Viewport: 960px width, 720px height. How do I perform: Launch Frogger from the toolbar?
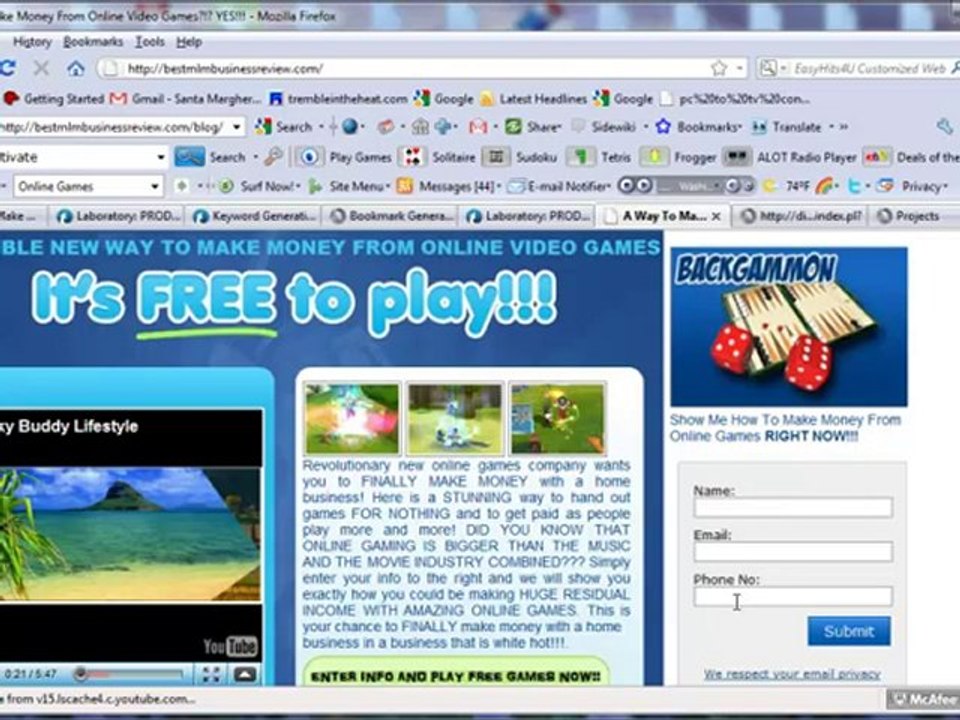click(678, 157)
